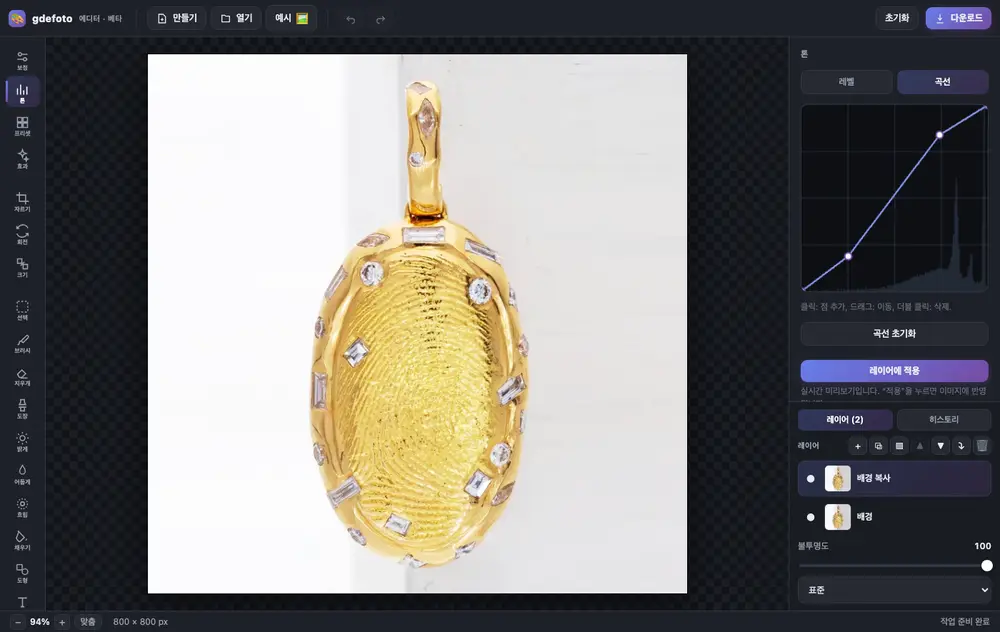
Task: Zoom out with the minus button
Action: coord(18,622)
